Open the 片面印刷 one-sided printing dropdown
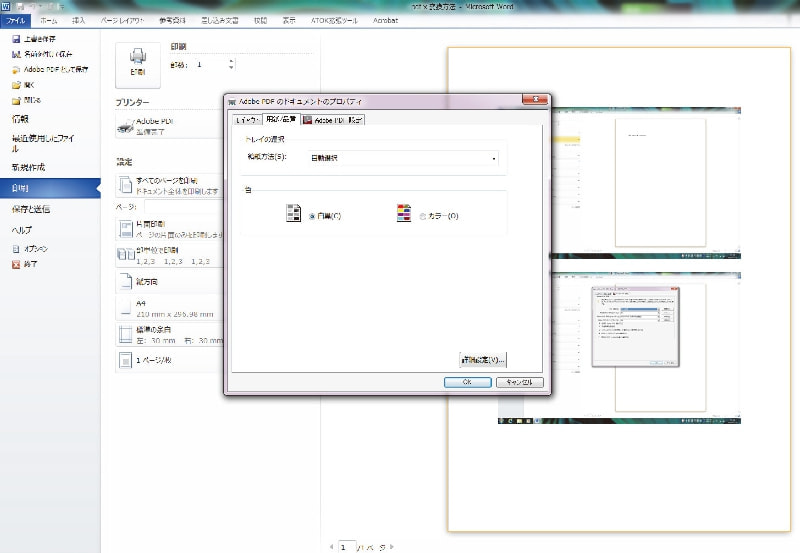Image resolution: width=800 pixels, height=553 pixels. click(x=169, y=229)
